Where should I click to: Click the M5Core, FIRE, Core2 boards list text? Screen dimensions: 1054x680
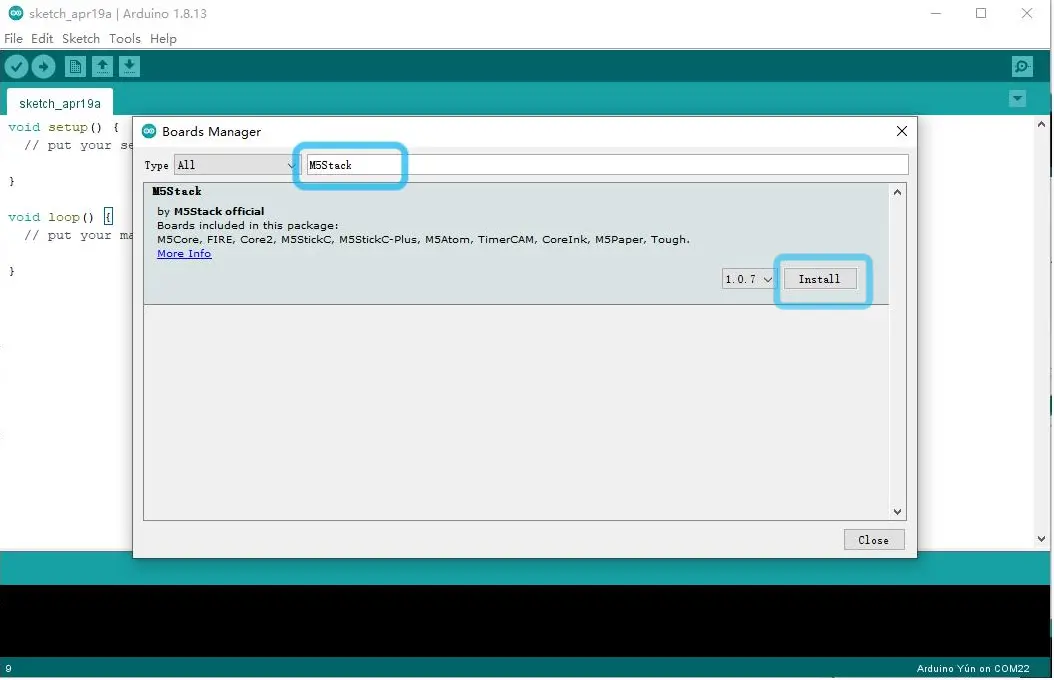[x=423, y=239]
